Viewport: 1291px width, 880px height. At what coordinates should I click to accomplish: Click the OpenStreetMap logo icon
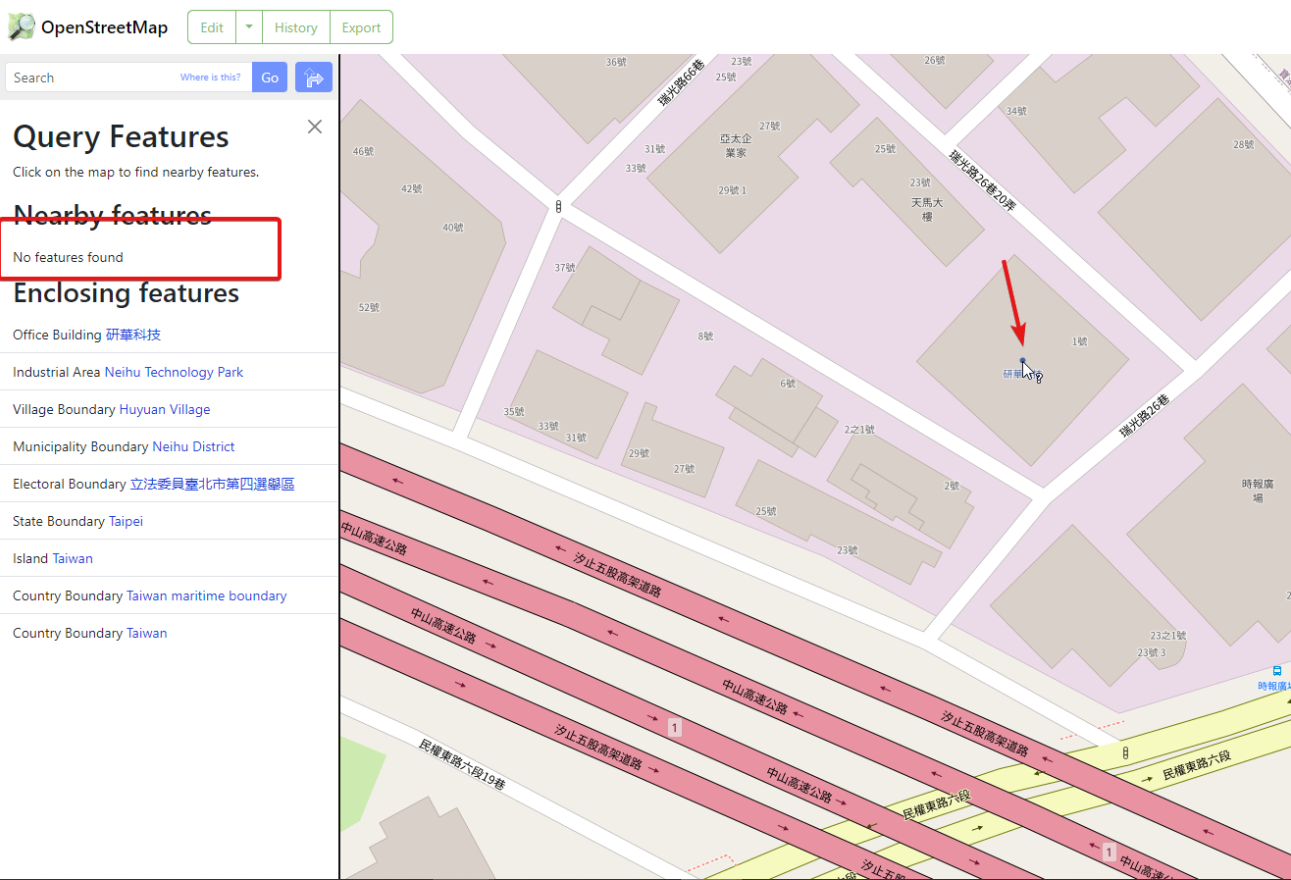pyautogui.click(x=21, y=27)
